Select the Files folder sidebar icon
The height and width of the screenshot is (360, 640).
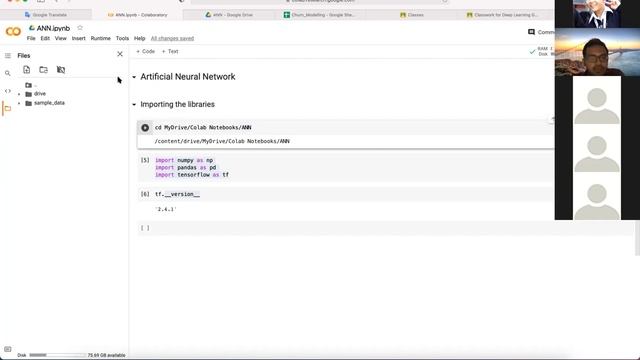[8, 109]
